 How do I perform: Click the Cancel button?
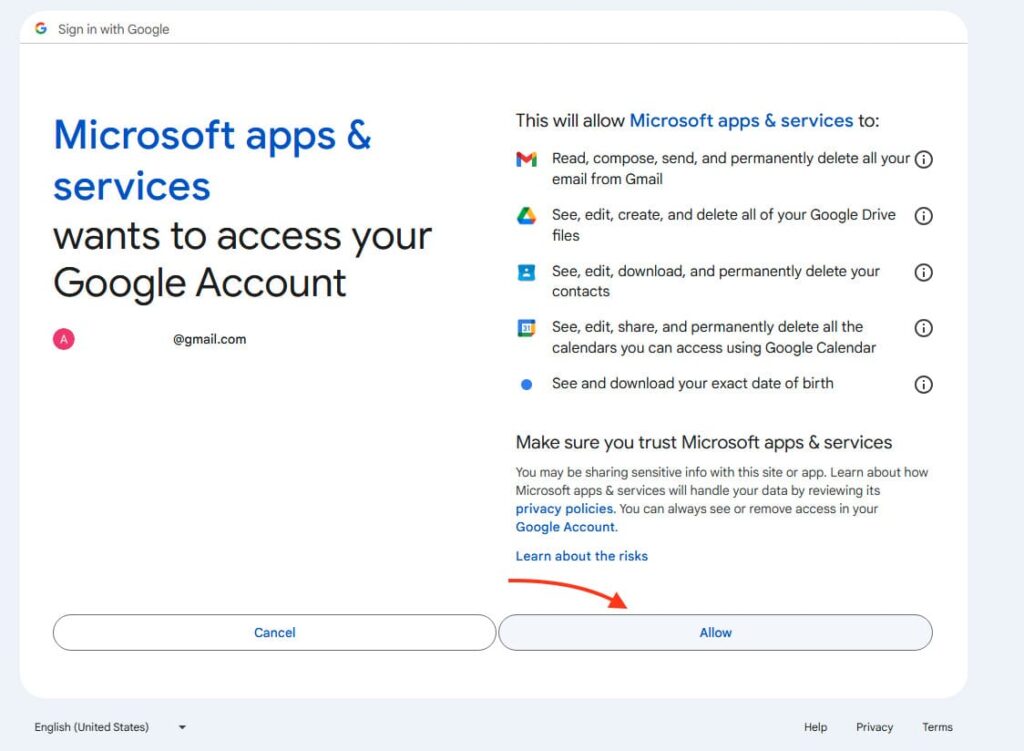pos(274,632)
